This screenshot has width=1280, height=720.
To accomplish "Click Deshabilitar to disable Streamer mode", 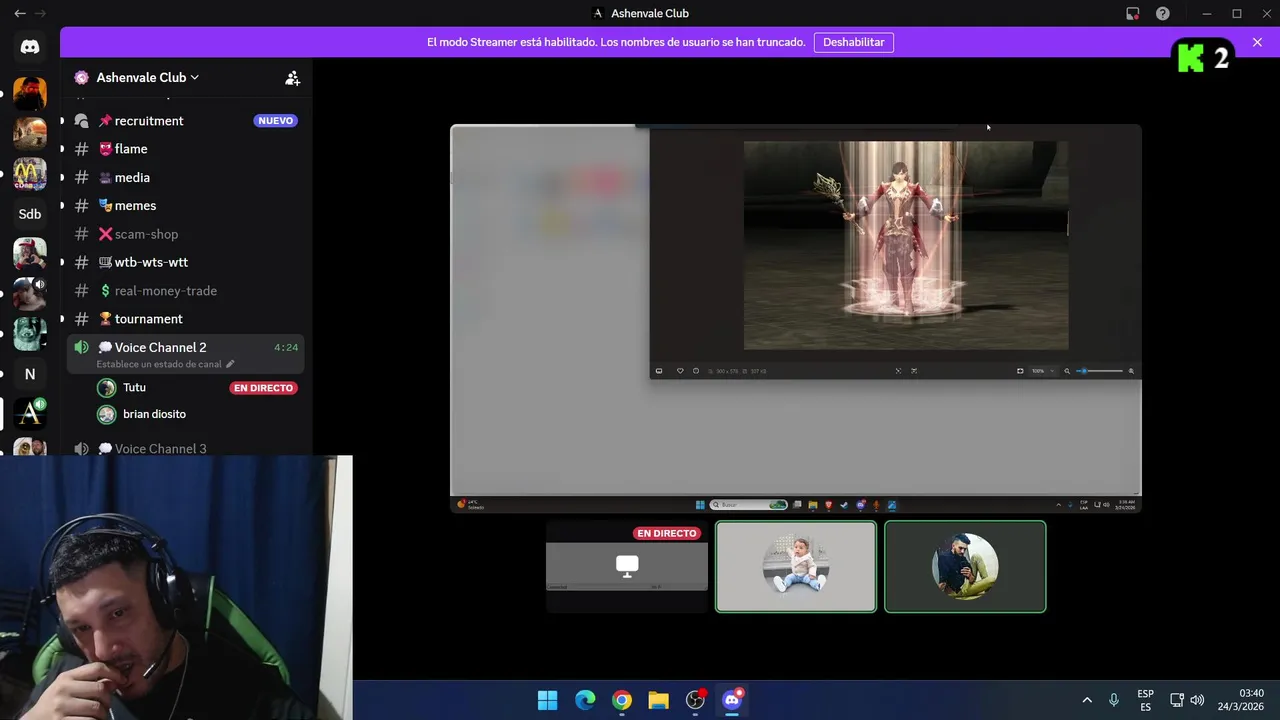I will (x=853, y=42).
